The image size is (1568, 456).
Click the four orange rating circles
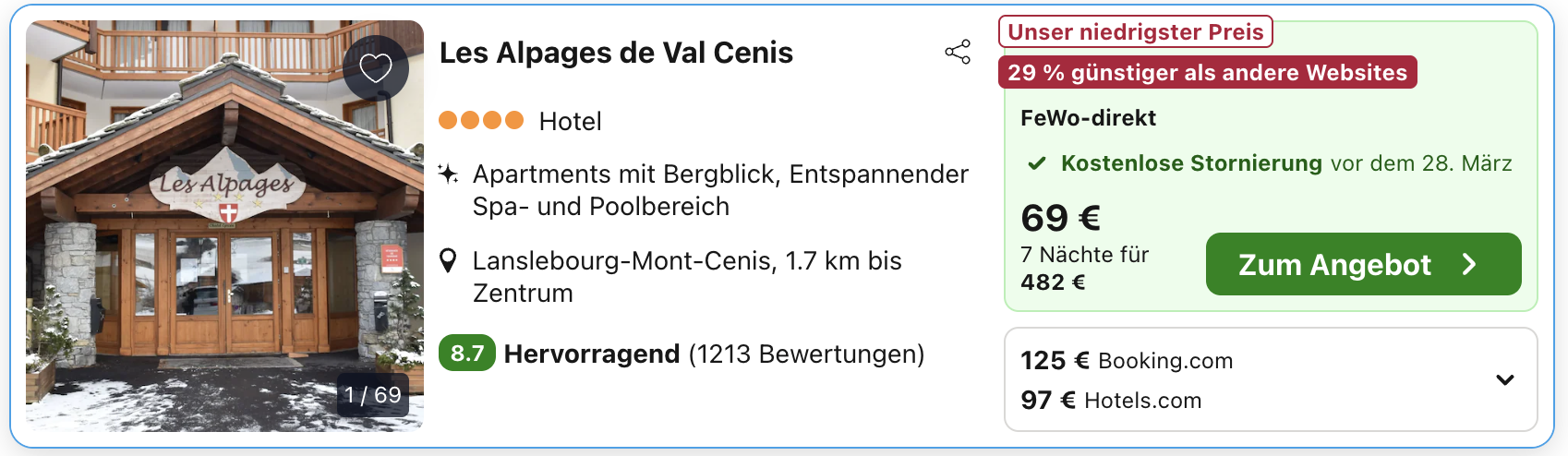coord(480,120)
